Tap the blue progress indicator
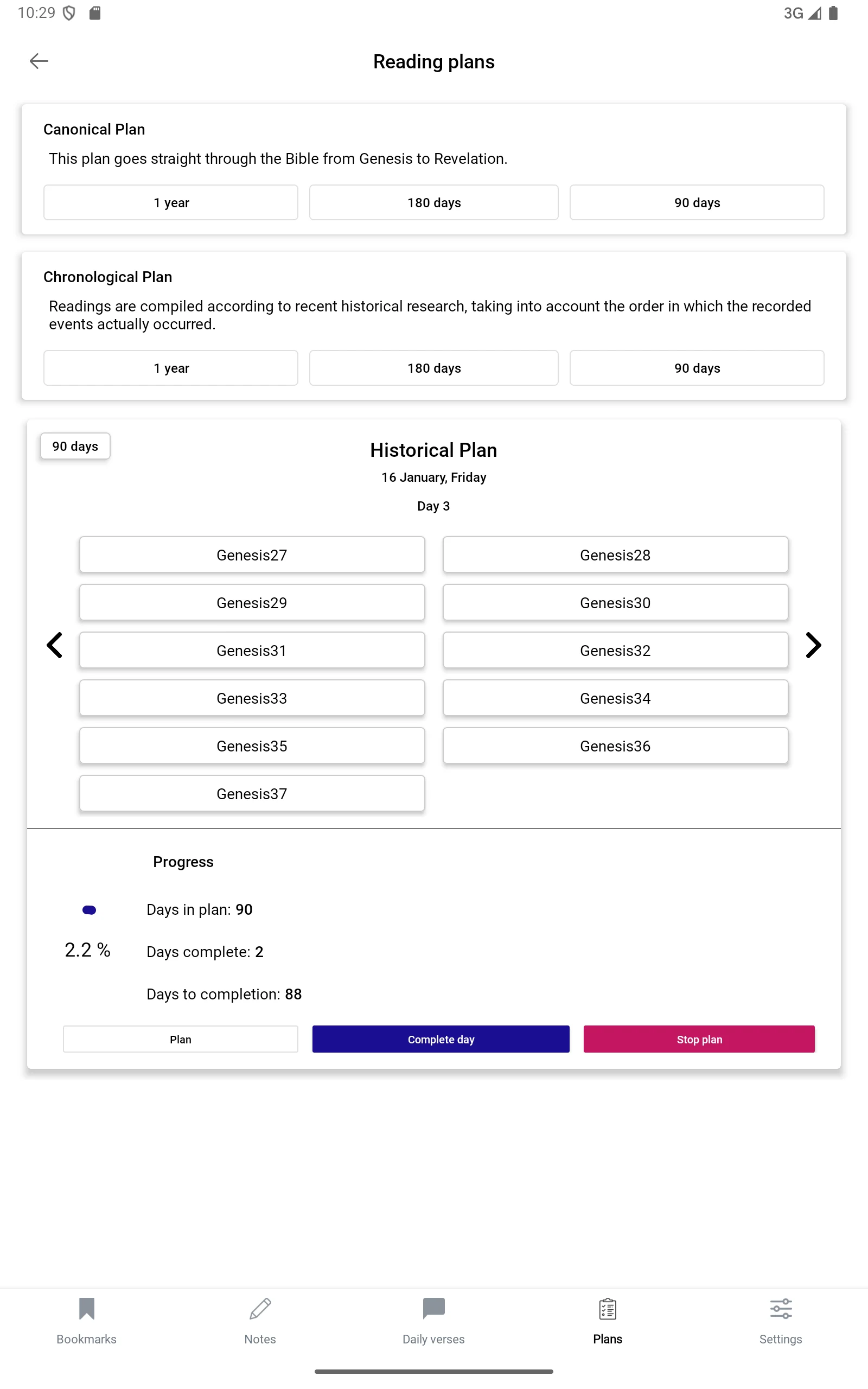Viewport: 868px width, 1389px height. (x=89, y=910)
